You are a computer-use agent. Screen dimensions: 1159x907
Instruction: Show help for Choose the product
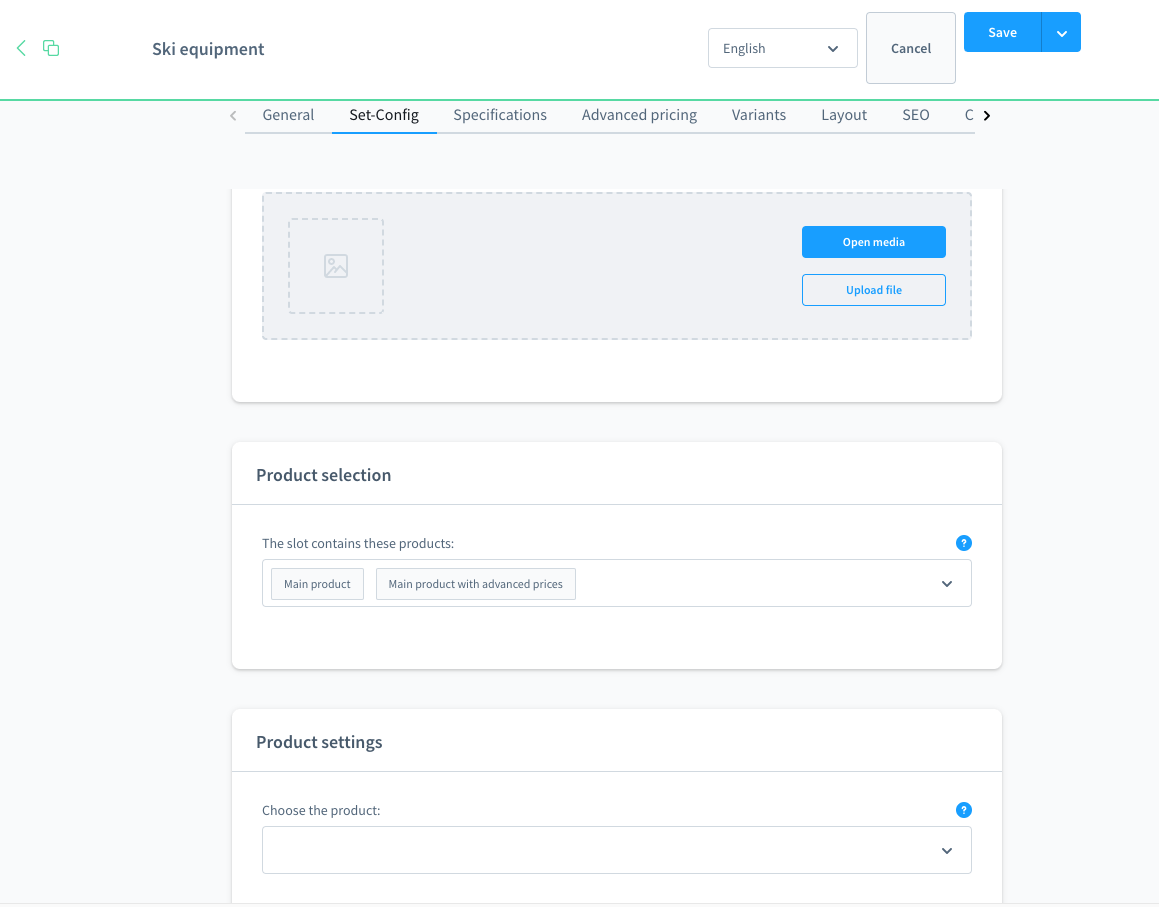(x=963, y=810)
